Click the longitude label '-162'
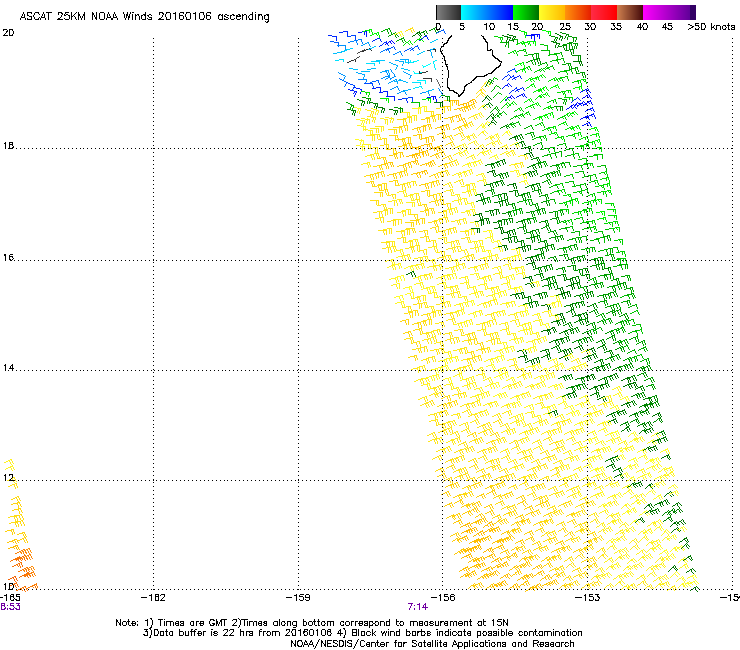Screen dimensions: 740x650 coord(153,598)
